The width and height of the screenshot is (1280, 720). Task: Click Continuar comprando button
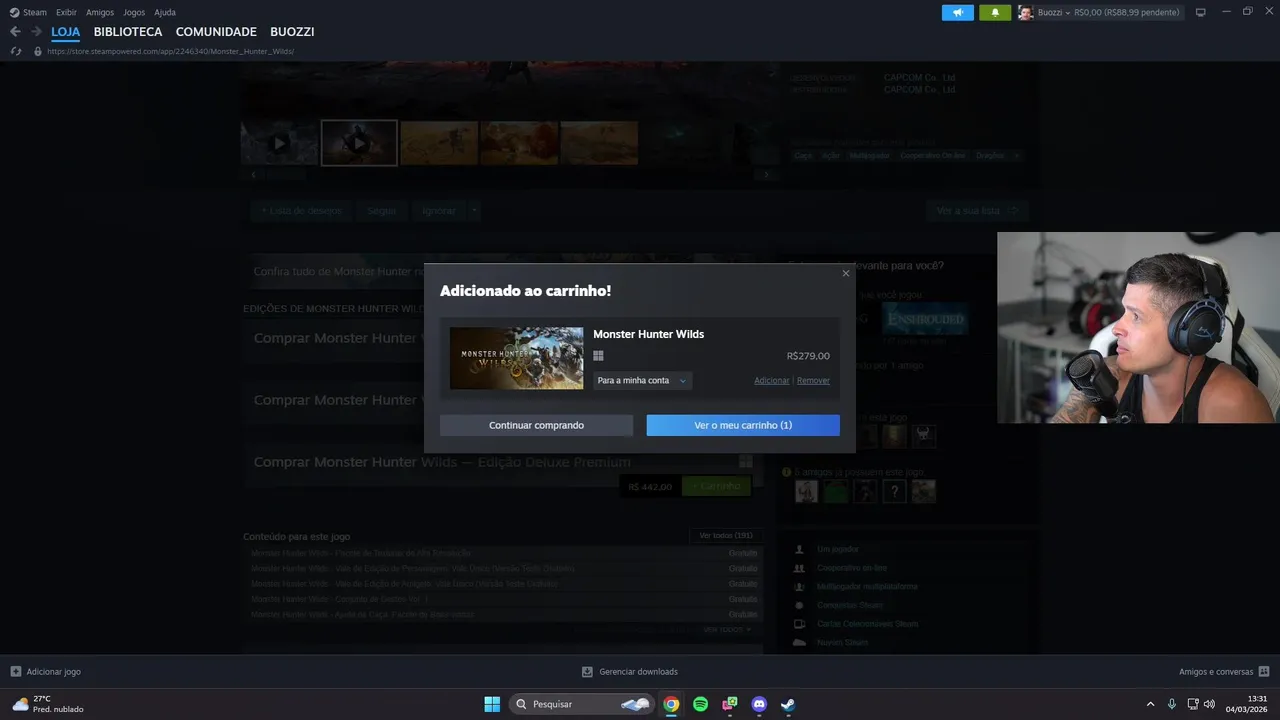tap(536, 425)
